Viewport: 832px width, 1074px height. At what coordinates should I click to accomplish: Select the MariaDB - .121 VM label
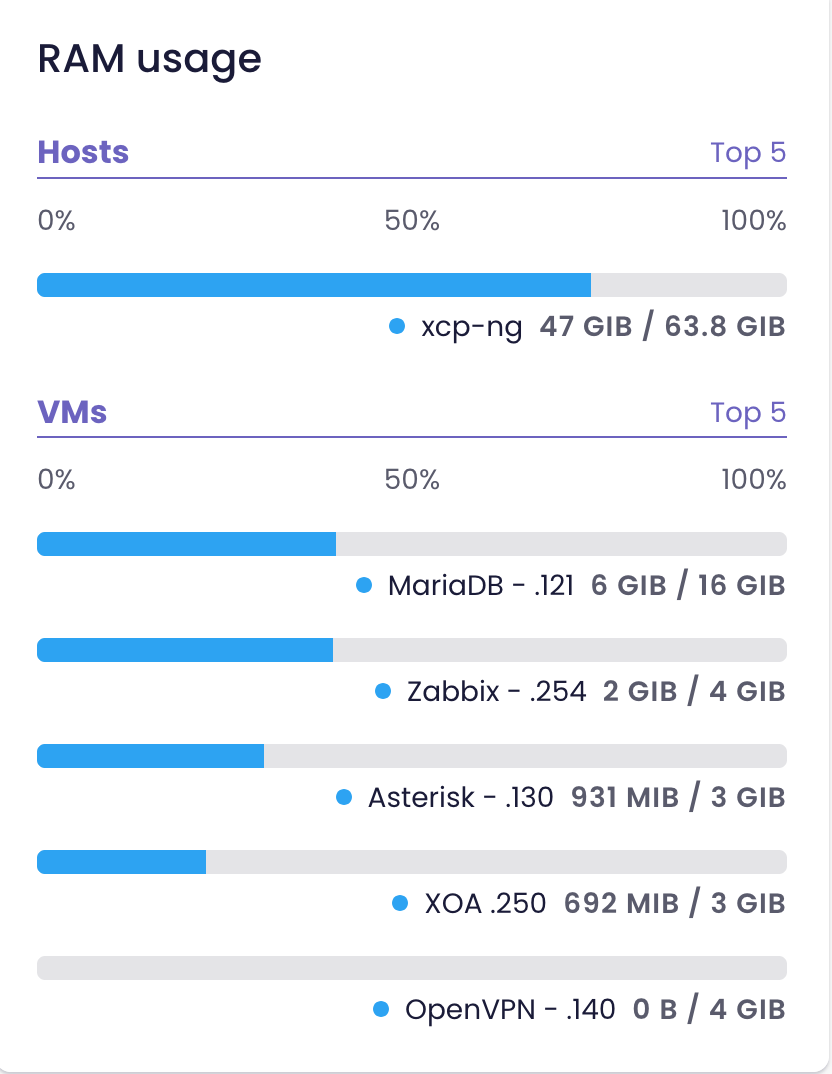481,585
